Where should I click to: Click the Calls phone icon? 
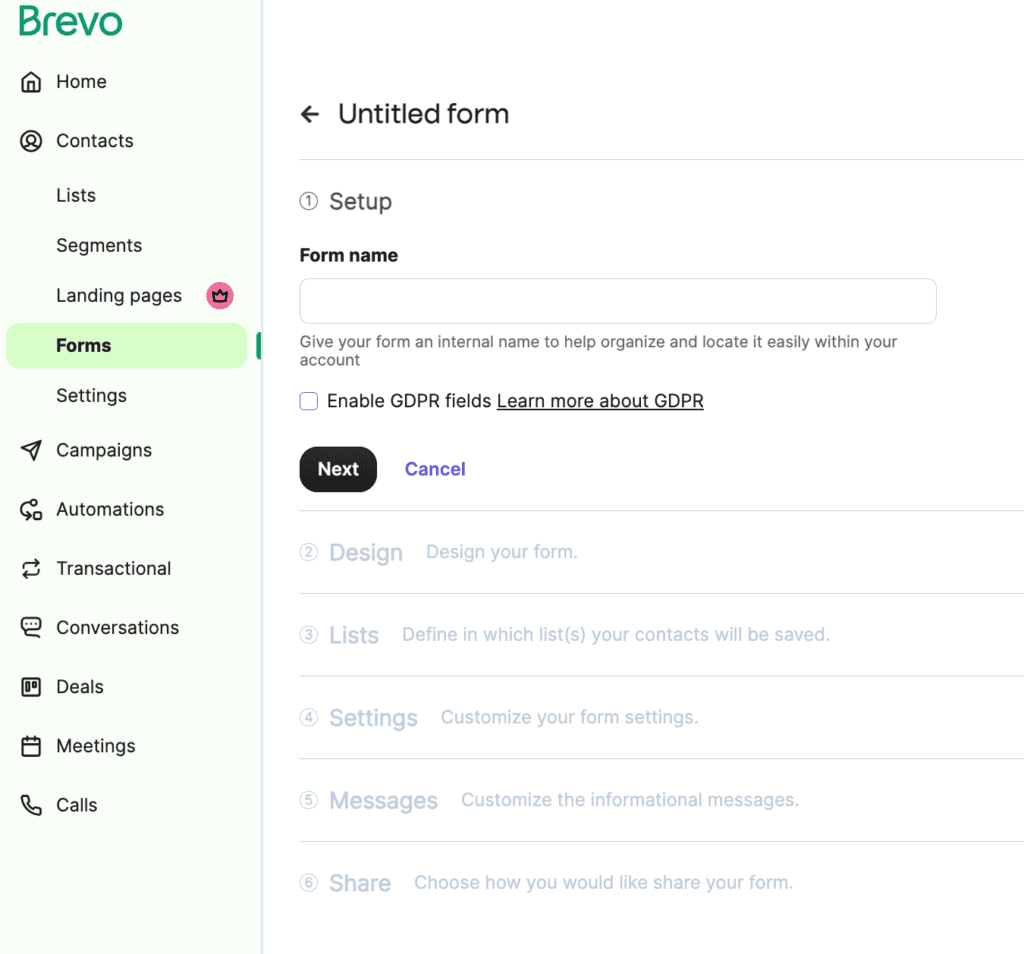[x=31, y=805]
